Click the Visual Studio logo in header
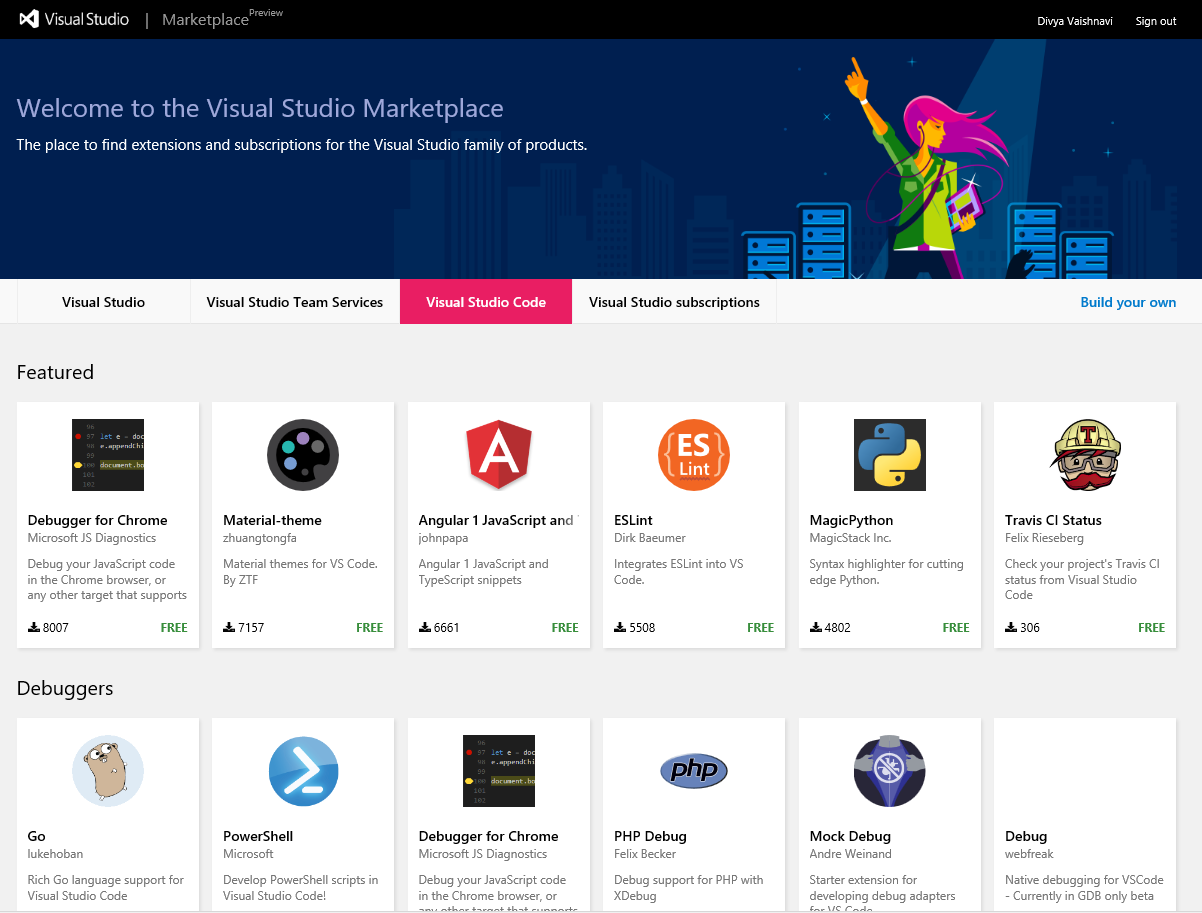 pyautogui.click(x=74, y=19)
